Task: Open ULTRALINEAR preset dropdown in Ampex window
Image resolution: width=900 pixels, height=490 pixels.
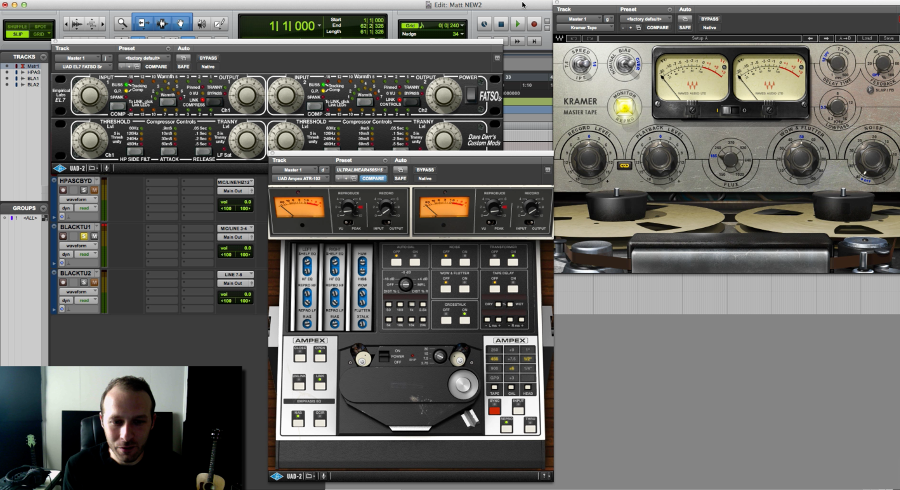Action: 362,170
